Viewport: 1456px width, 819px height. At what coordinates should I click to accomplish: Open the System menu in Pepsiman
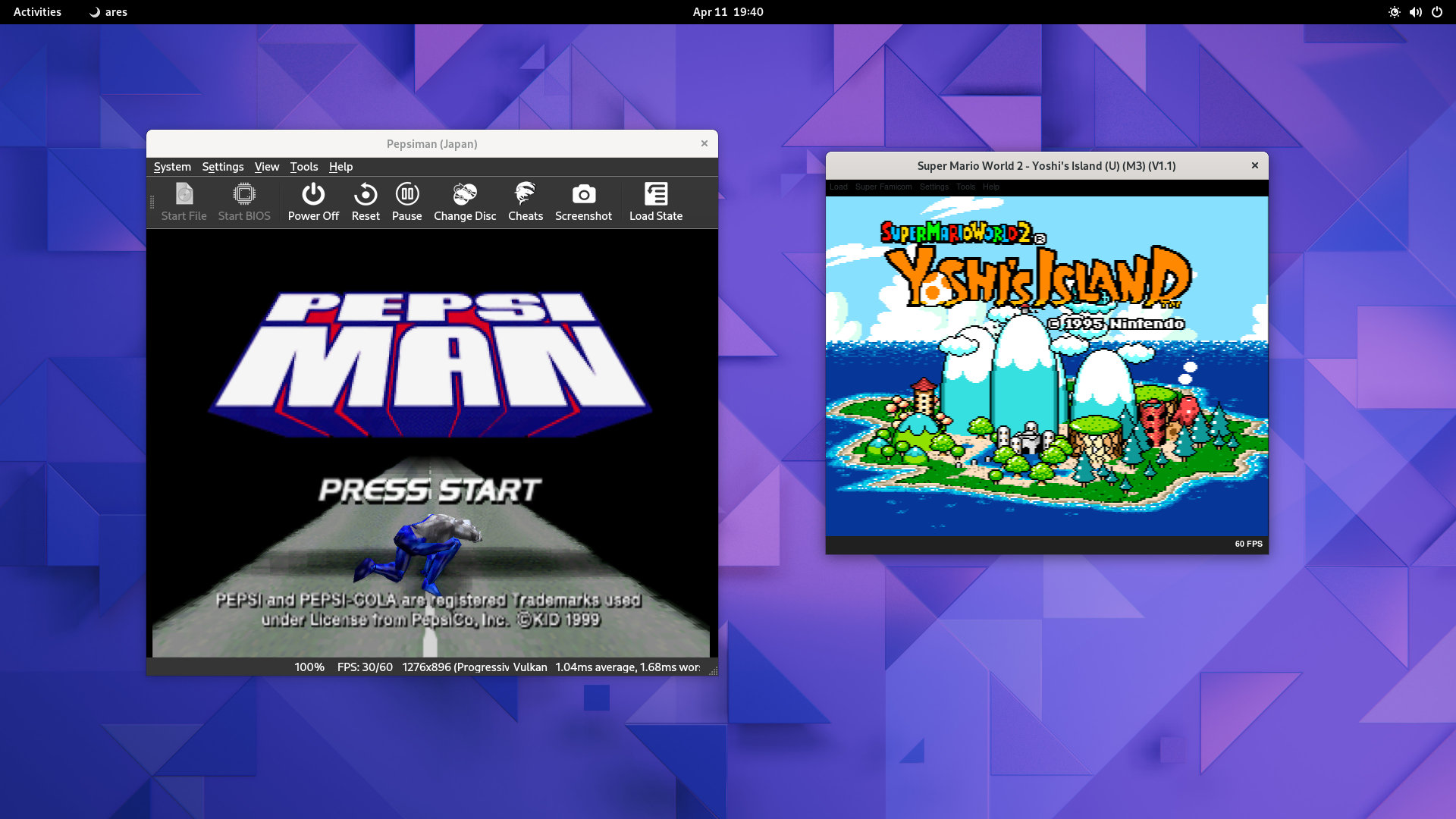pos(172,166)
